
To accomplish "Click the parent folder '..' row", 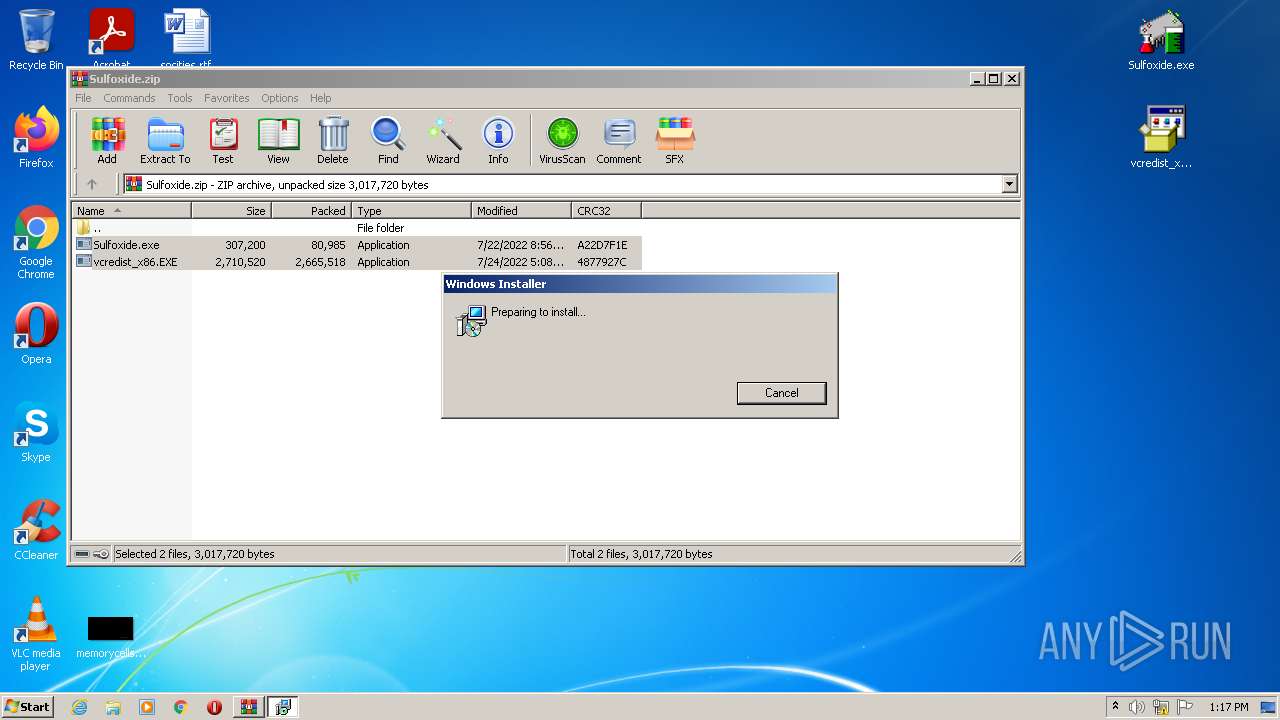I will tap(357, 228).
